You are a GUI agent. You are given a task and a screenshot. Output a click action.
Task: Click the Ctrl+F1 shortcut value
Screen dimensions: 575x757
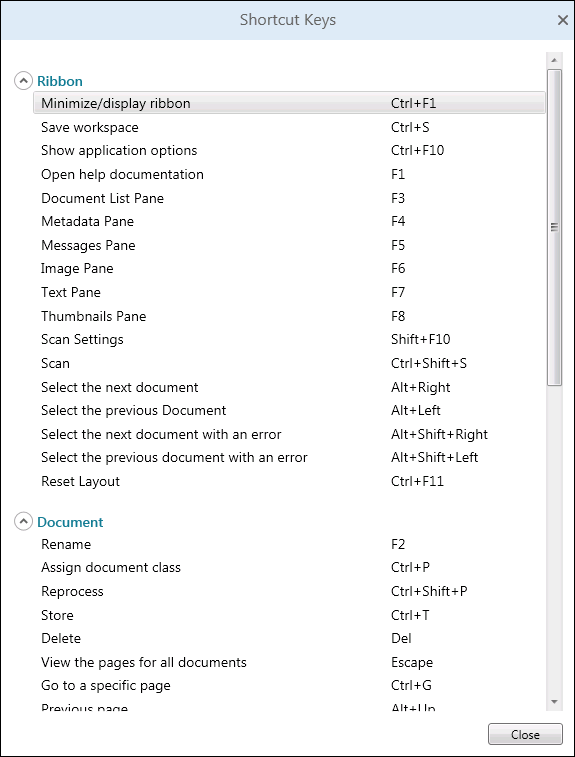click(413, 103)
